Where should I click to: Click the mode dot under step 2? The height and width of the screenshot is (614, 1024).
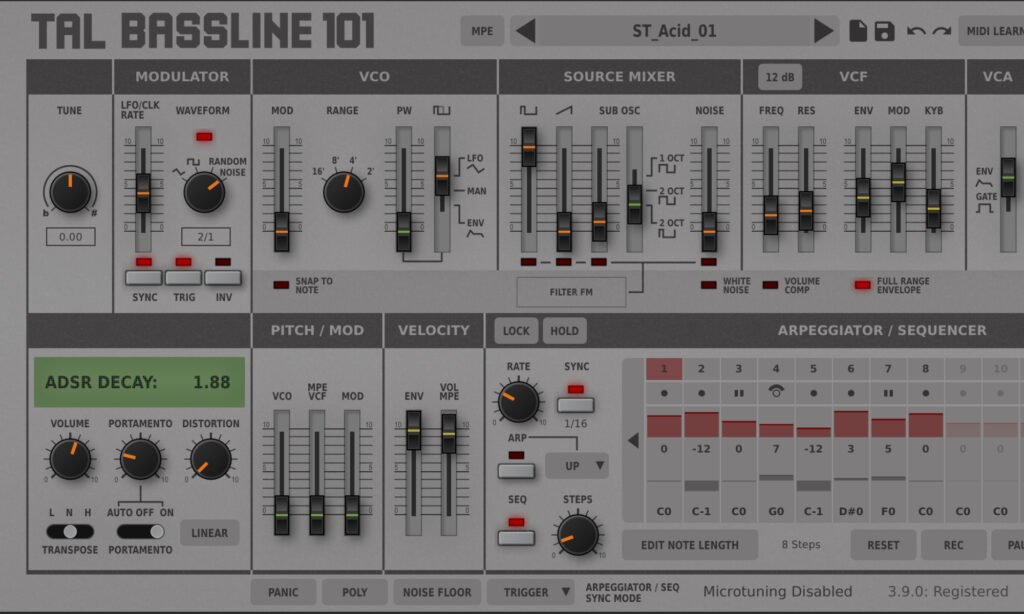click(x=701, y=393)
